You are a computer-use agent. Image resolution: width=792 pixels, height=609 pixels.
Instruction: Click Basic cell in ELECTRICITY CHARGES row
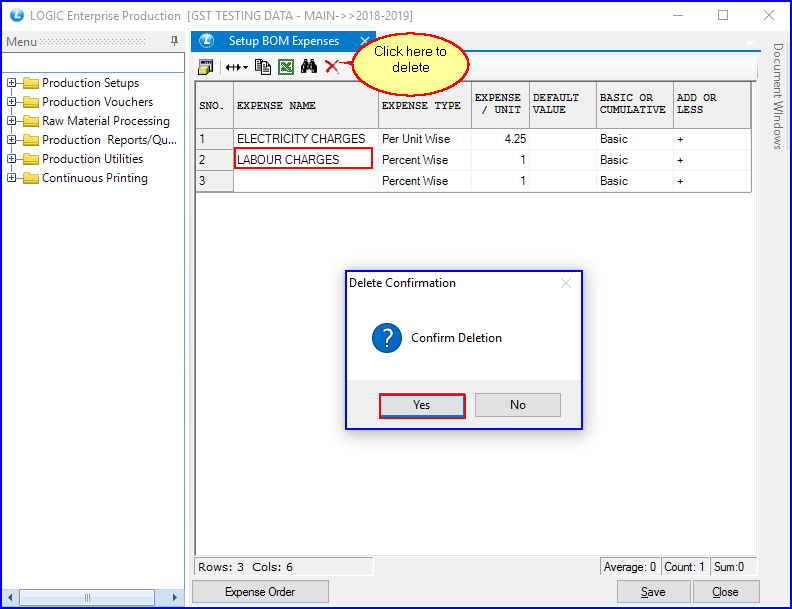(x=634, y=139)
